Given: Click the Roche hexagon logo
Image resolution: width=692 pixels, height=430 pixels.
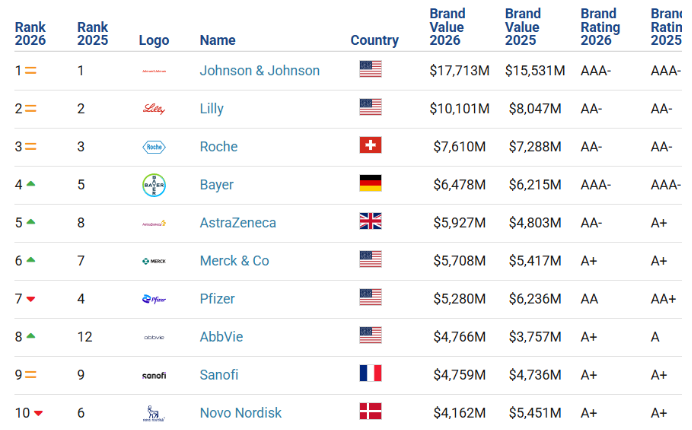Looking at the screenshot, I should click(154, 147).
